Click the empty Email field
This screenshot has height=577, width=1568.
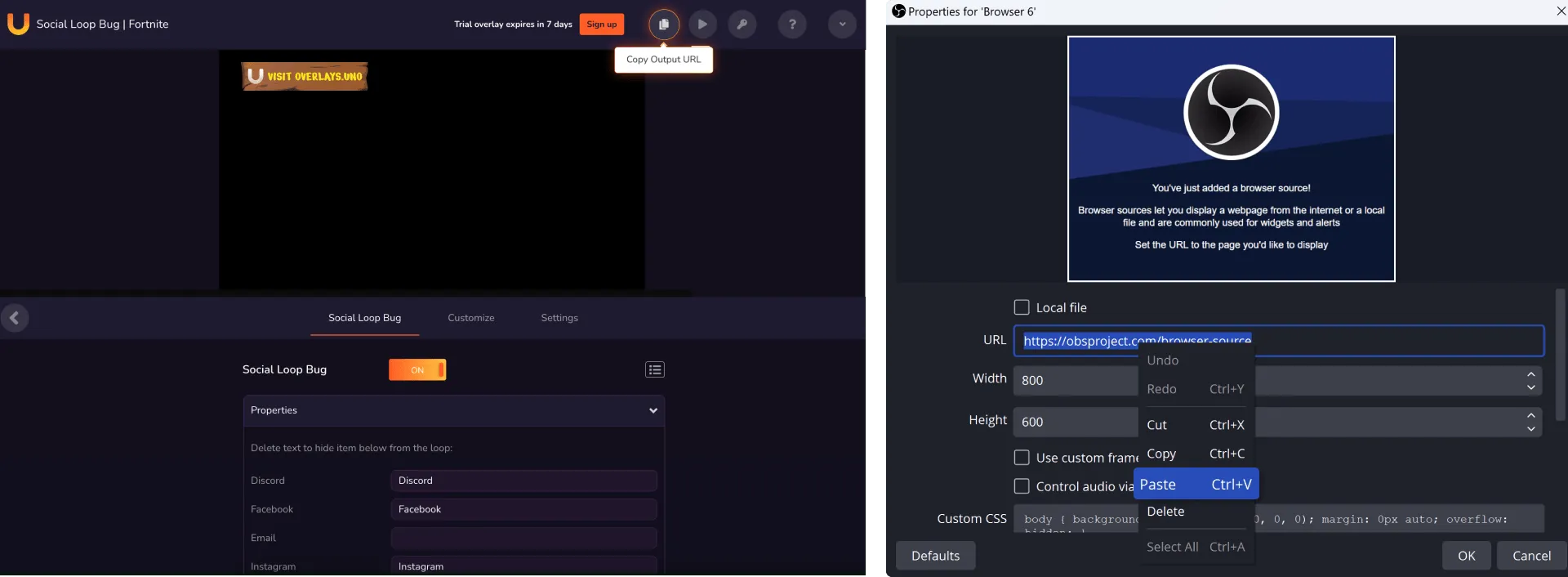(x=523, y=538)
